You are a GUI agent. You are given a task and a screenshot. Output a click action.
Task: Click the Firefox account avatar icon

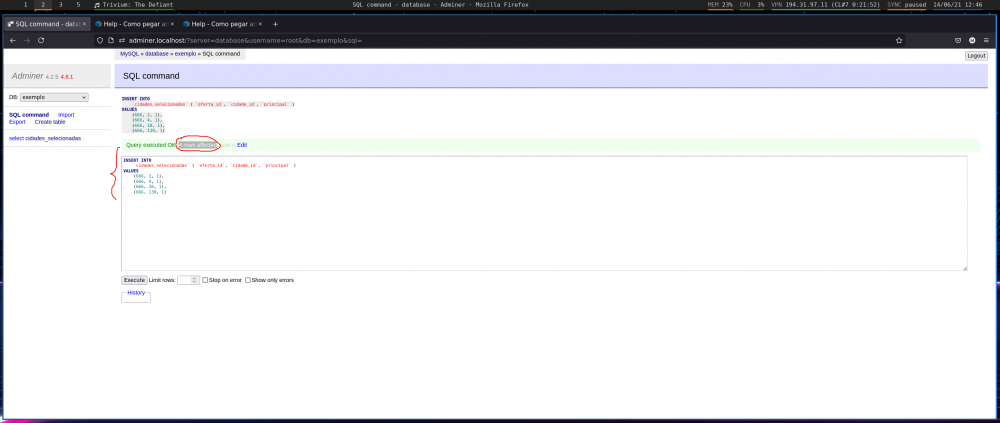[971, 40]
